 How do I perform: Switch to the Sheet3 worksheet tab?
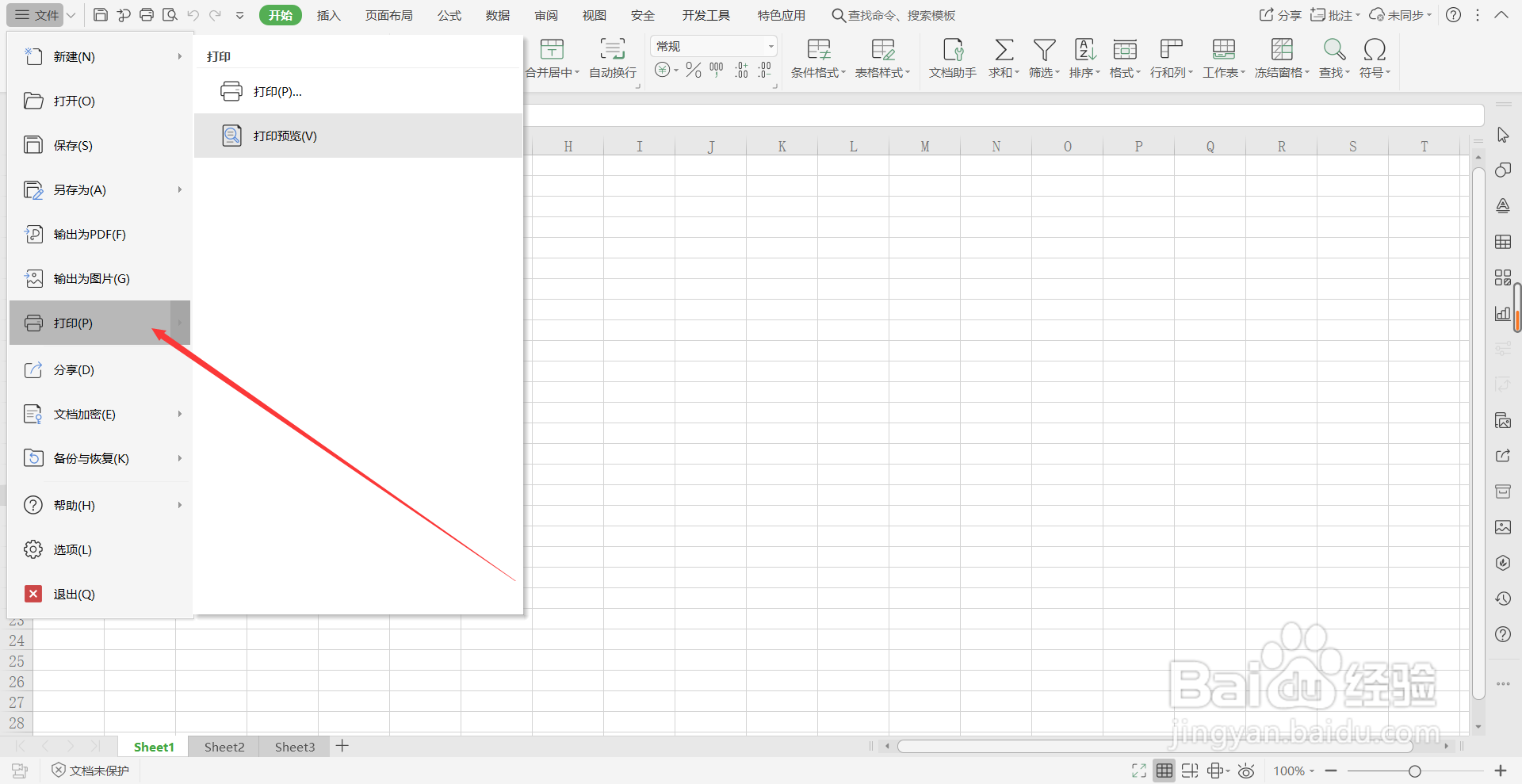point(295,747)
